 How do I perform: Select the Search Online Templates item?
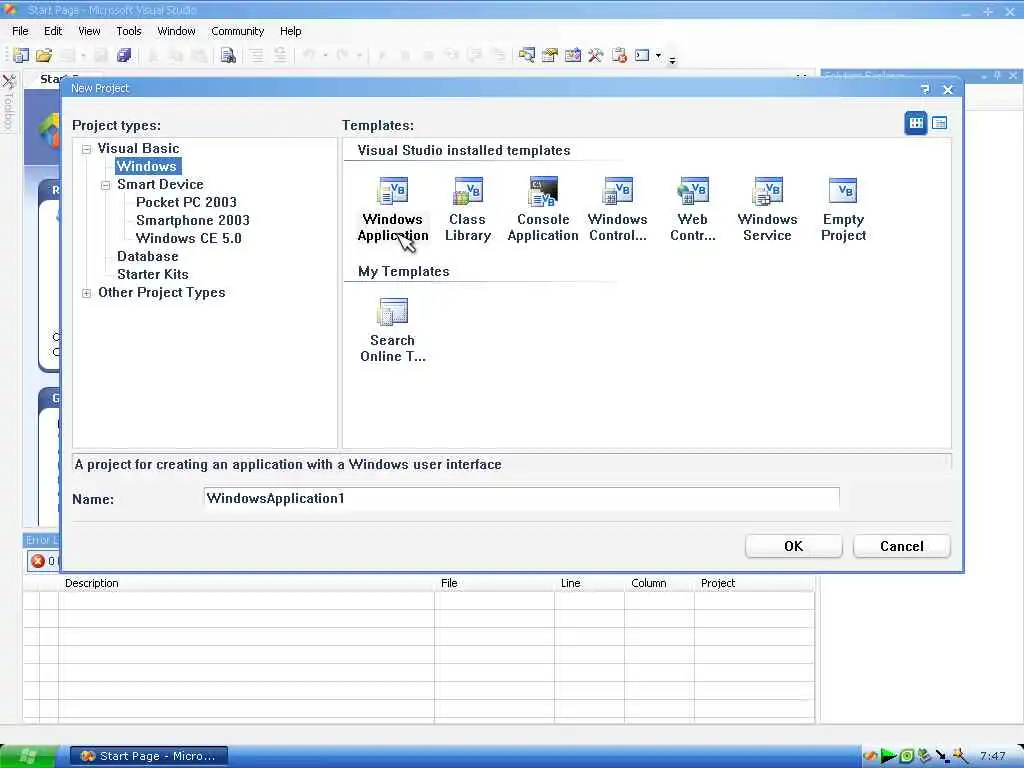click(x=392, y=330)
